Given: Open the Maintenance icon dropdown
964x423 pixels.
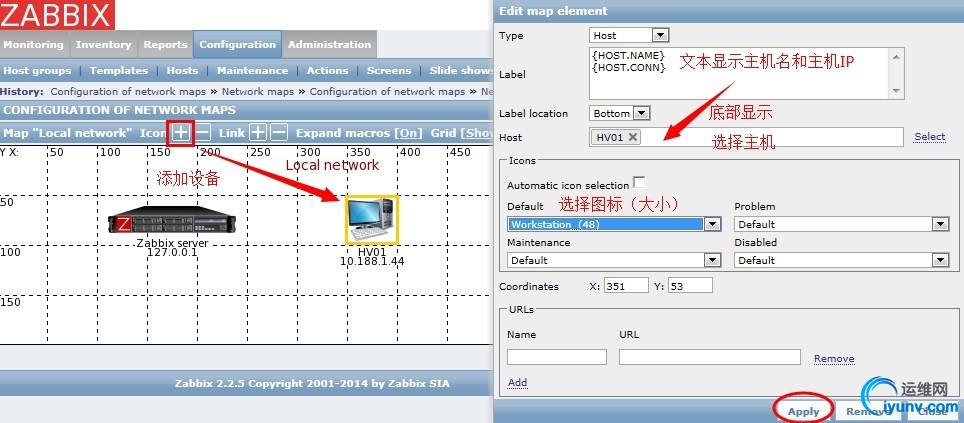Looking at the screenshot, I should (x=614, y=260).
